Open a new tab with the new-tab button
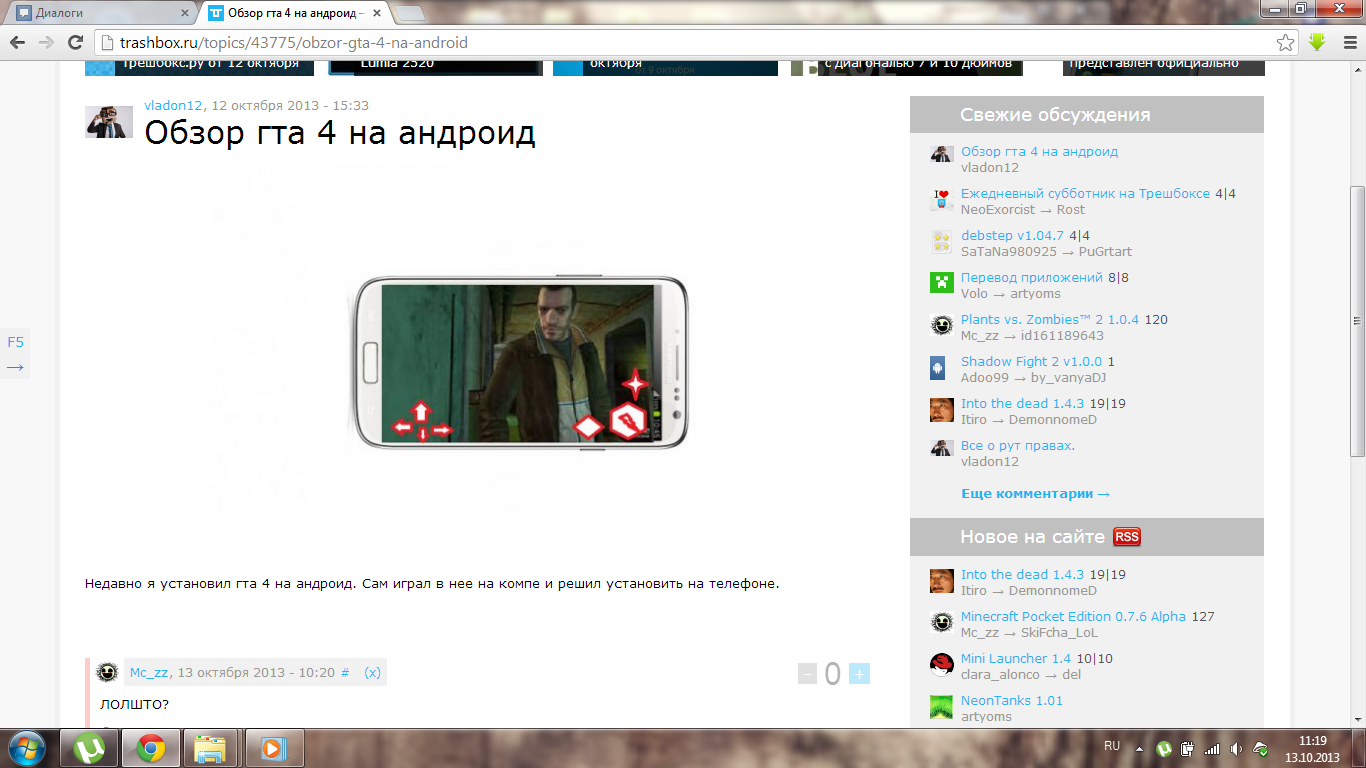Viewport: 1366px width, 768px height. coord(408,14)
